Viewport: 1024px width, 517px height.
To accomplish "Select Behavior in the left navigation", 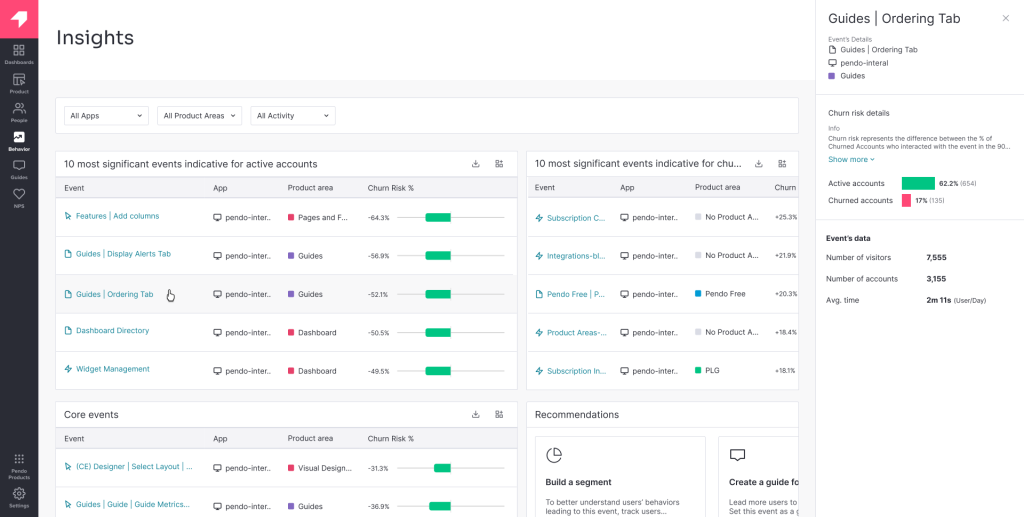I will pos(19,140).
